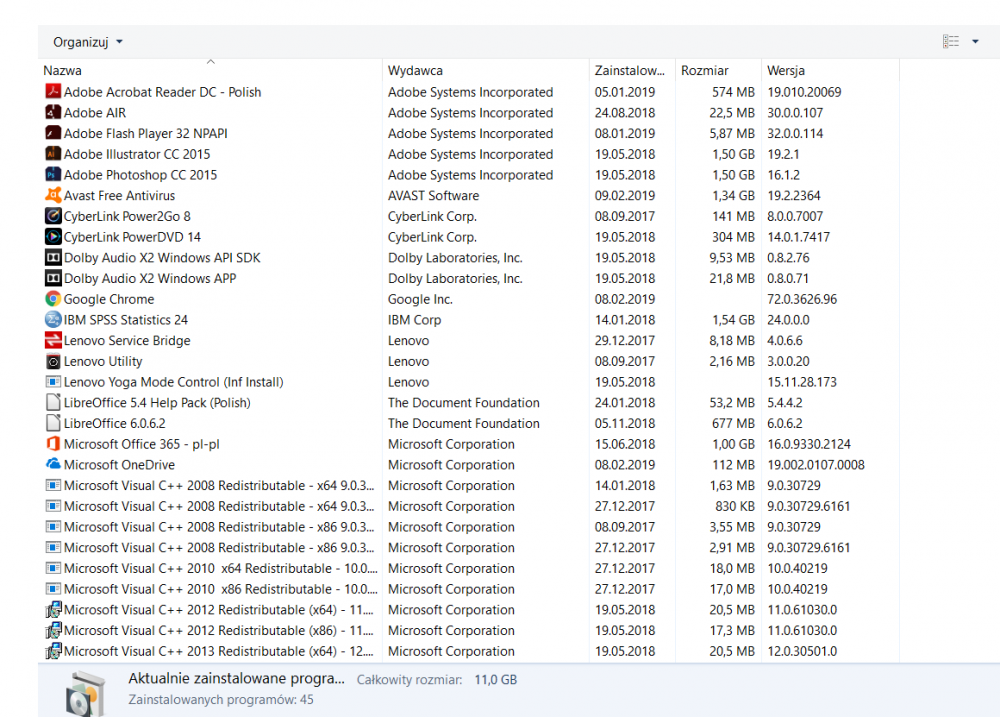Select Lenovo Service Bridge row

[127, 341]
